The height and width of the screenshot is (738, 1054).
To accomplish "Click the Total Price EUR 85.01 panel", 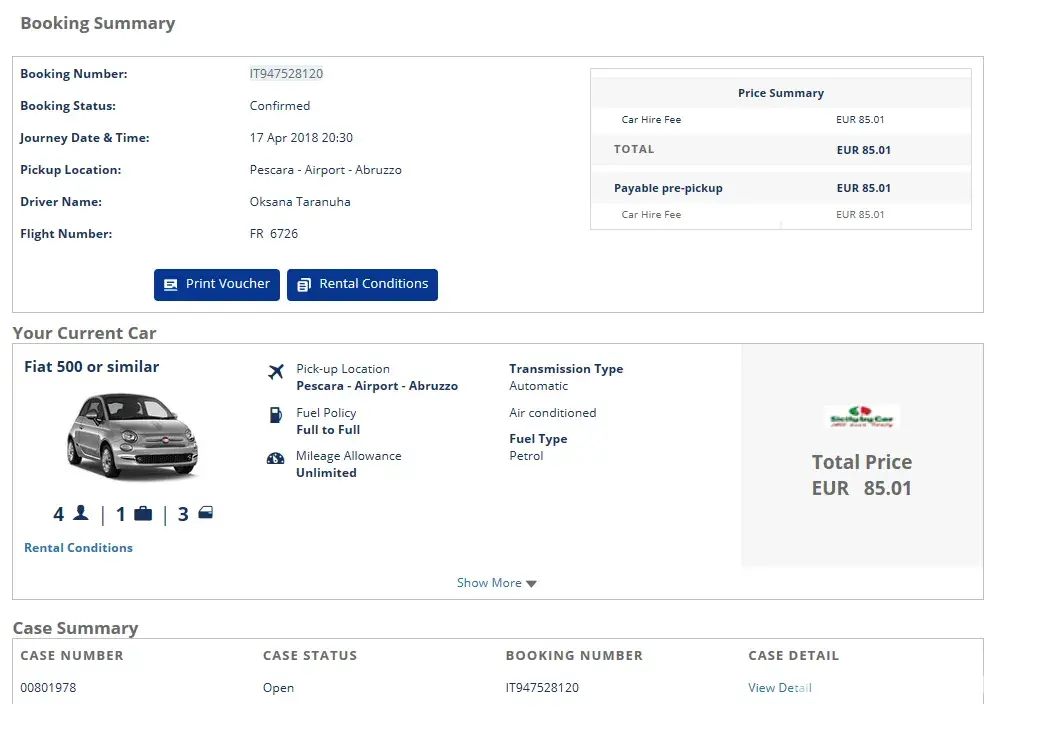I will 861,475.
